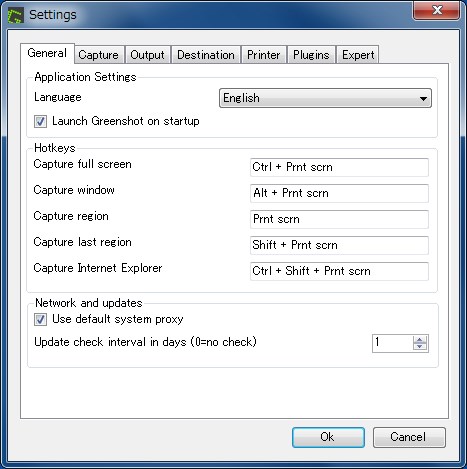Confirm settings with the Ok button
The height and width of the screenshot is (469, 467).
coord(328,437)
